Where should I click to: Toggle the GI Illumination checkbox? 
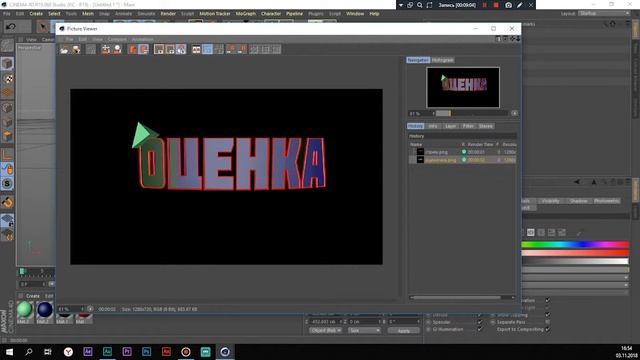pyautogui.click(x=480, y=329)
